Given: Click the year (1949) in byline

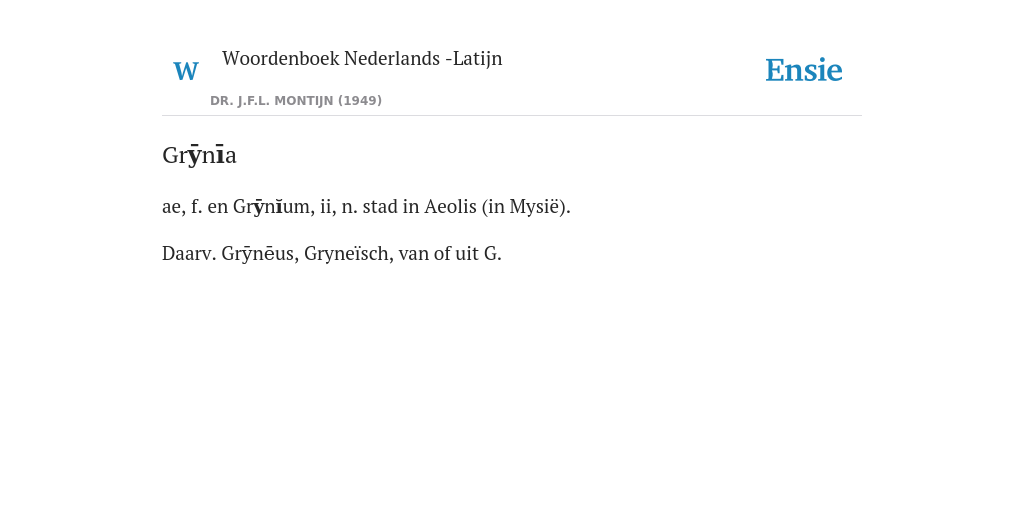Looking at the screenshot, I should pyautogui.click(x=360, y=101).
